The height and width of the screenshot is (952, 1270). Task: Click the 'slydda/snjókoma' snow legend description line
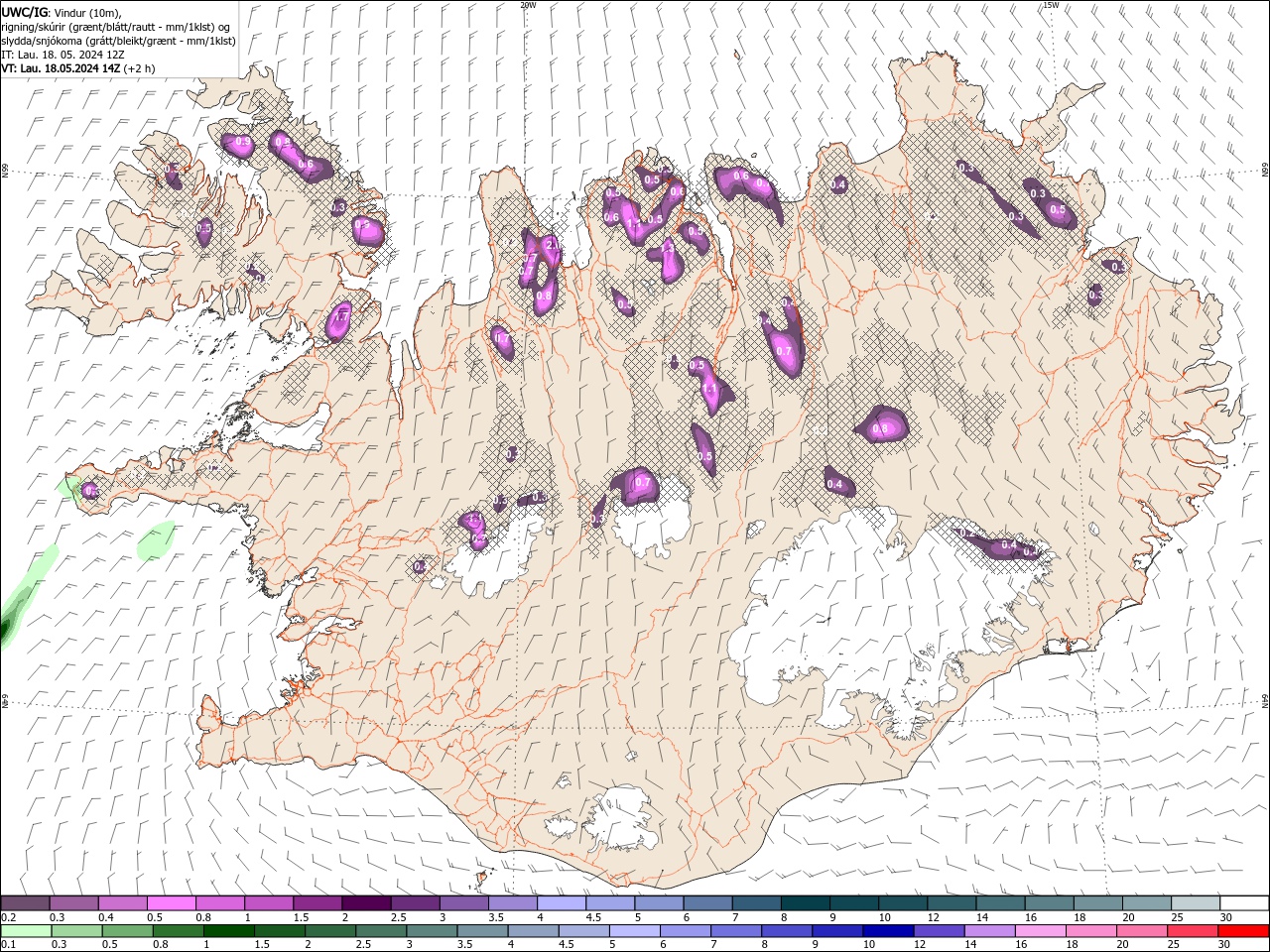pyautogui.click(x=118, y=41)
